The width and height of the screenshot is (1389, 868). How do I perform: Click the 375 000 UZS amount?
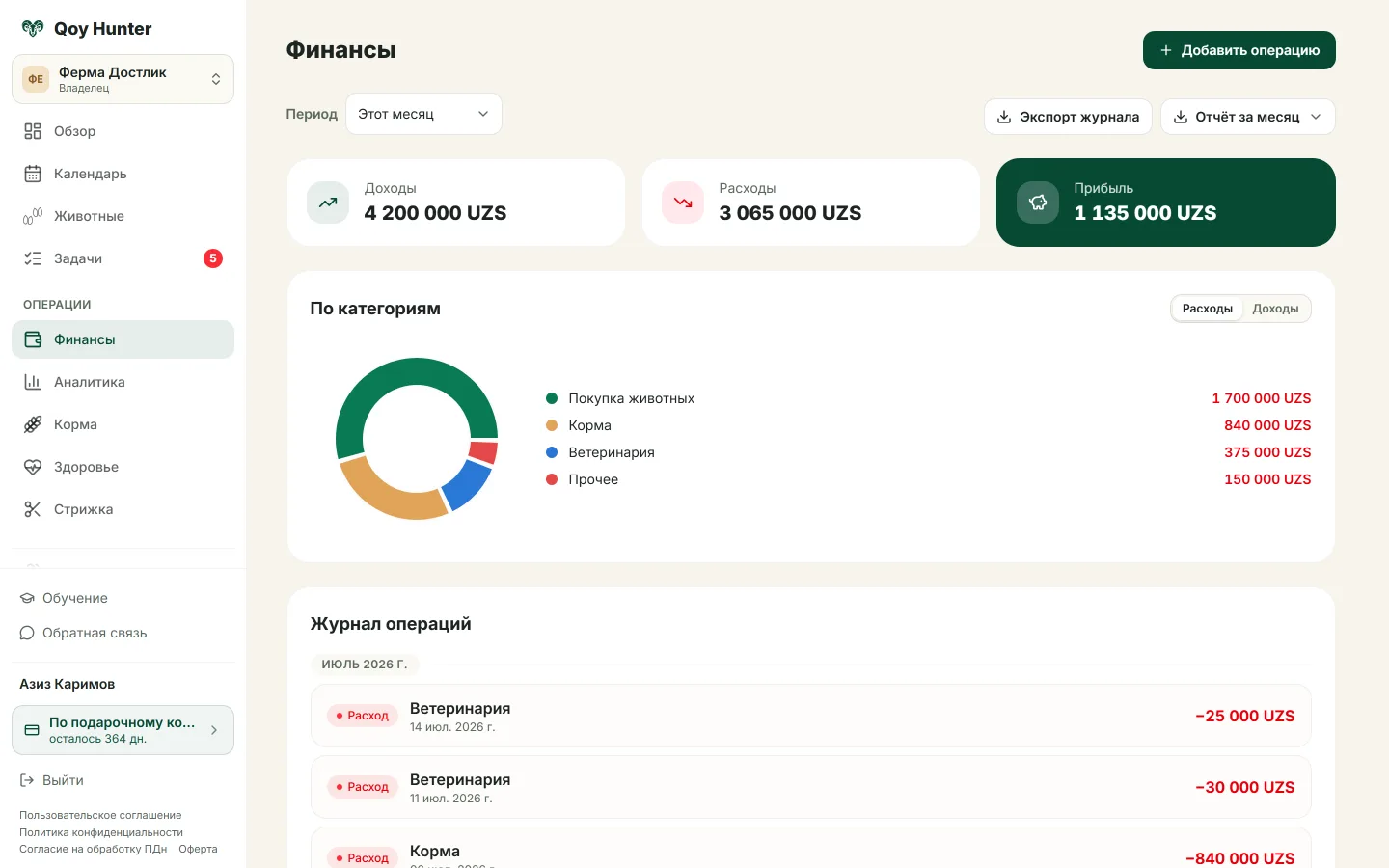point(1267,452)
